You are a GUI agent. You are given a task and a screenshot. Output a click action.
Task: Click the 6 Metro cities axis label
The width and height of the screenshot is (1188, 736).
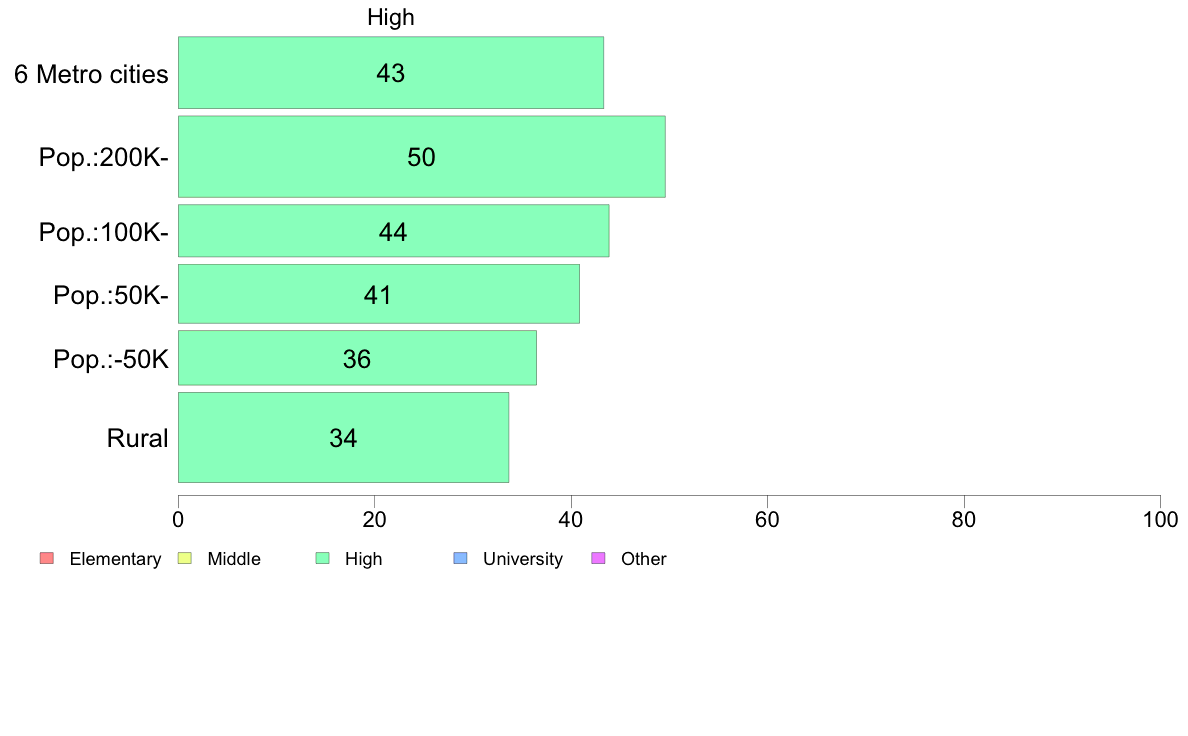pyautogui.click(x=91, y=74)
